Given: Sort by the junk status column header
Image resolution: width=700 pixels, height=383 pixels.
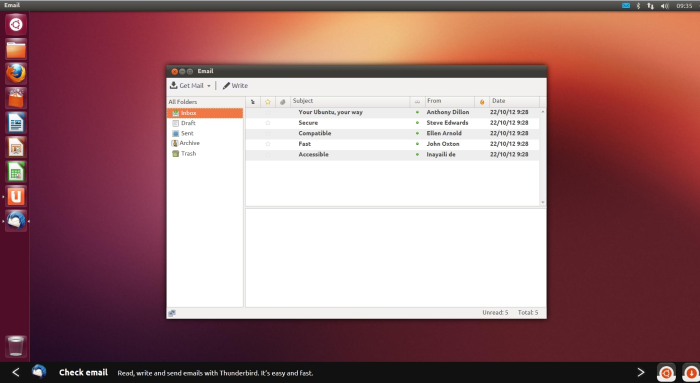Looking at the screenshot, I should tap(482, 102).
